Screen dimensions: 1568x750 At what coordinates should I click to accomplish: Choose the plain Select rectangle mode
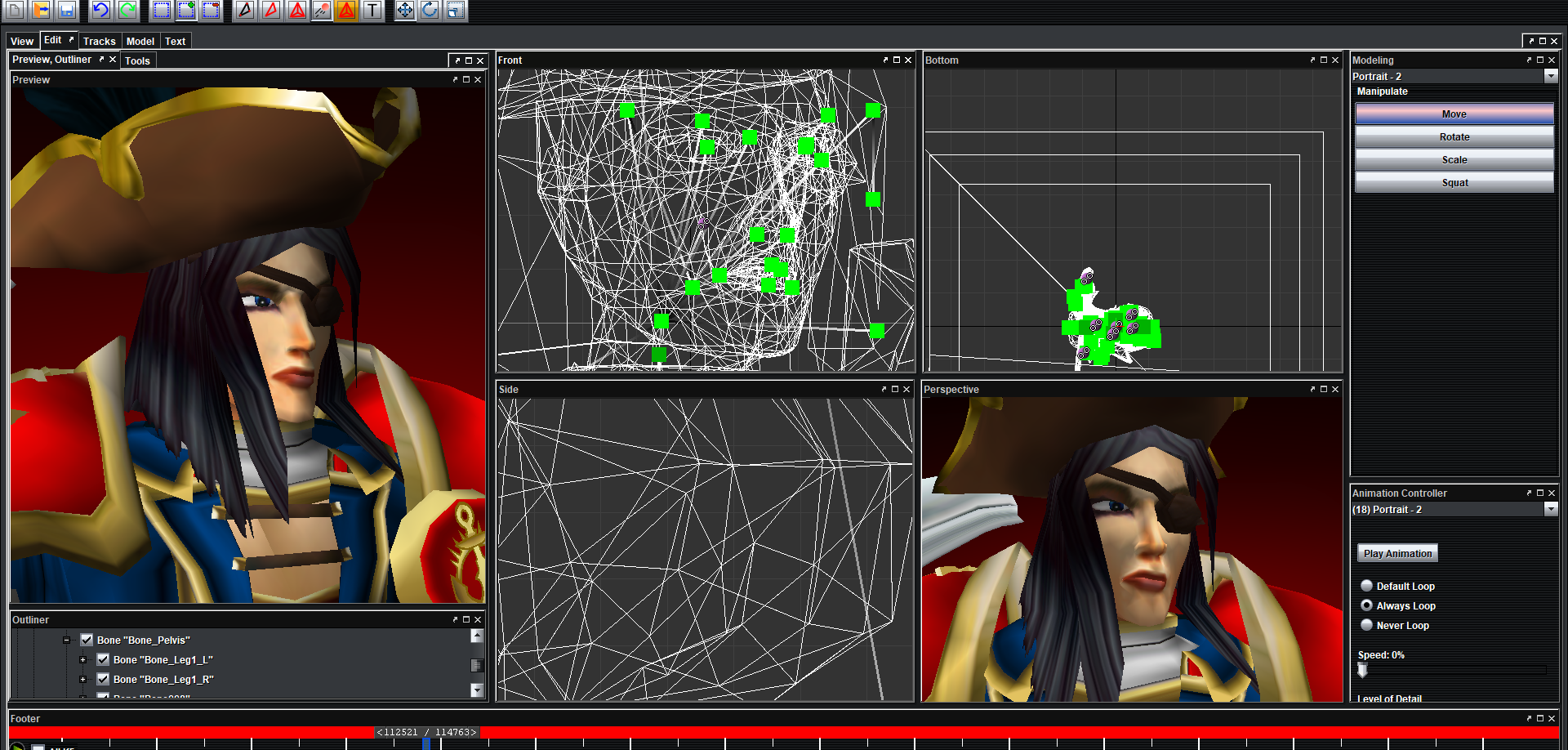click(x=162, y=10)
